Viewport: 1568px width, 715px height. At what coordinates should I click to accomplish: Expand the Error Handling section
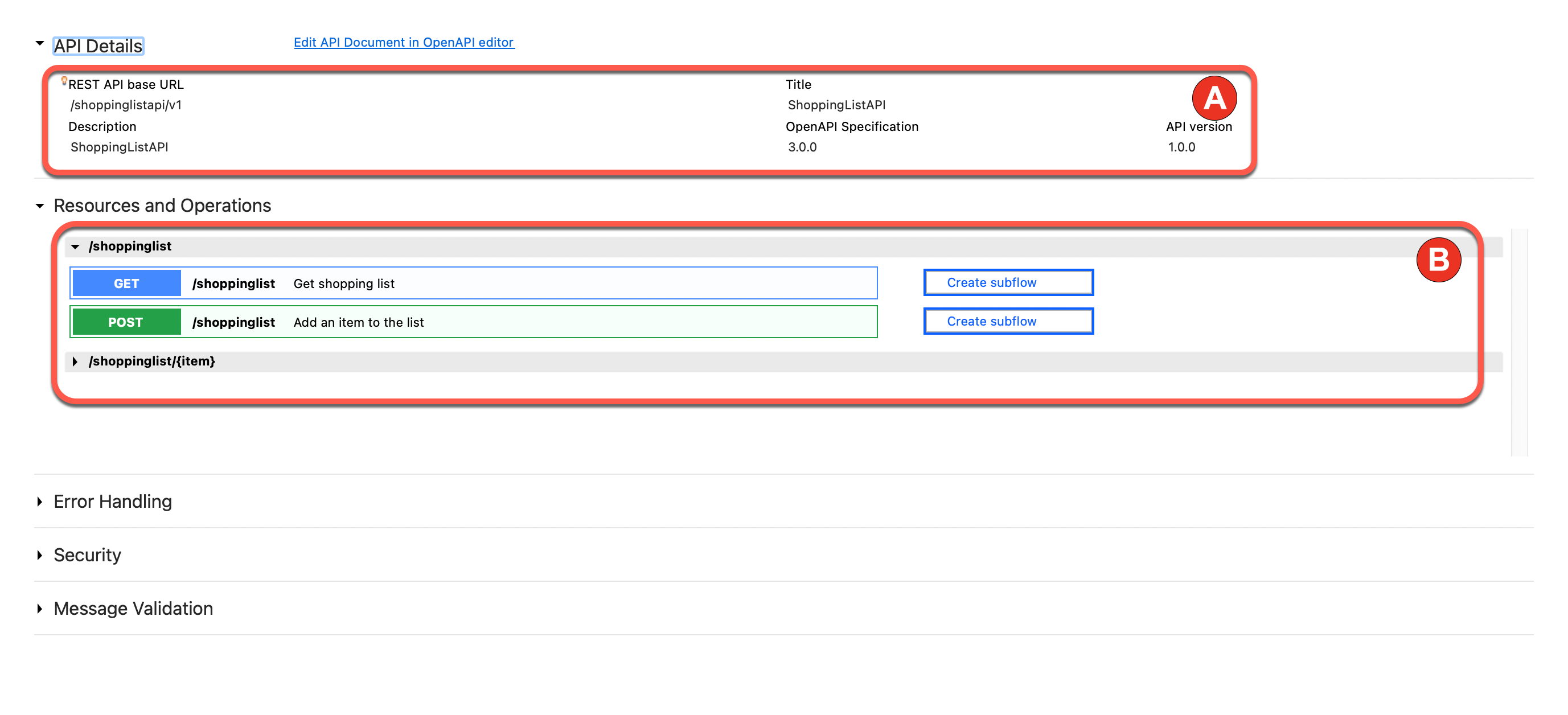[x=39, y=502]
